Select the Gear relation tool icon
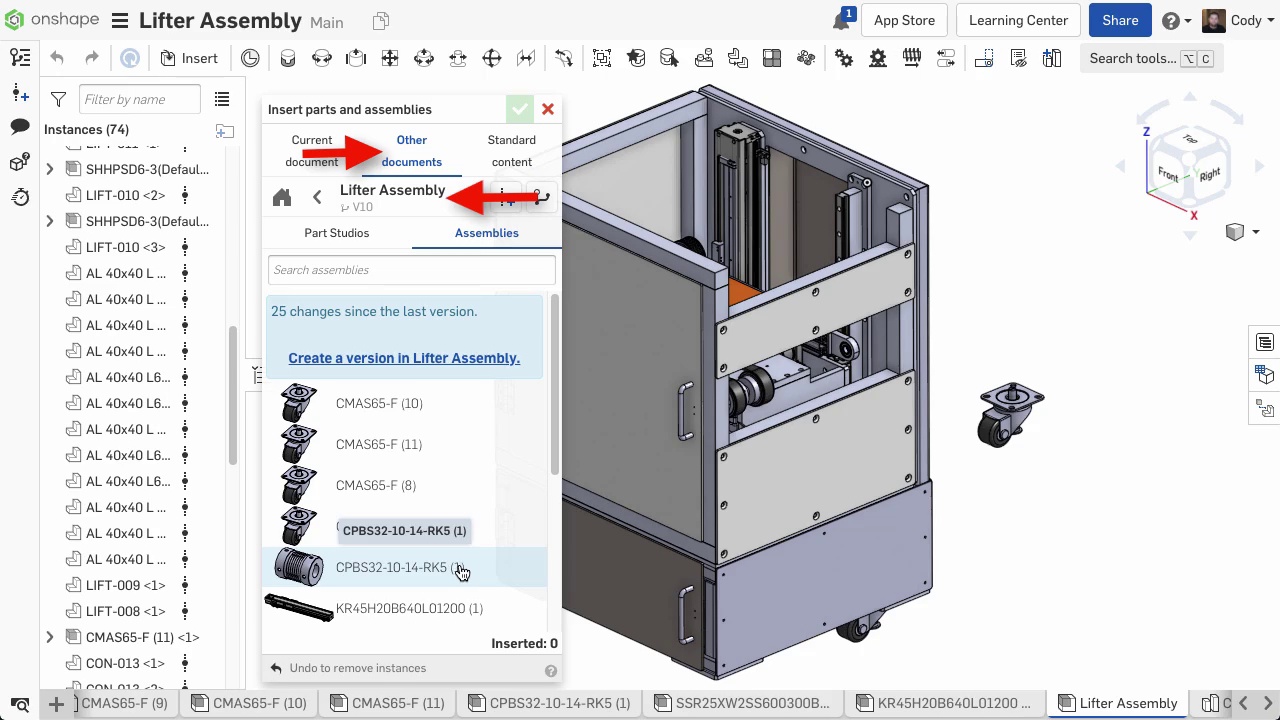 coord(844,58)
